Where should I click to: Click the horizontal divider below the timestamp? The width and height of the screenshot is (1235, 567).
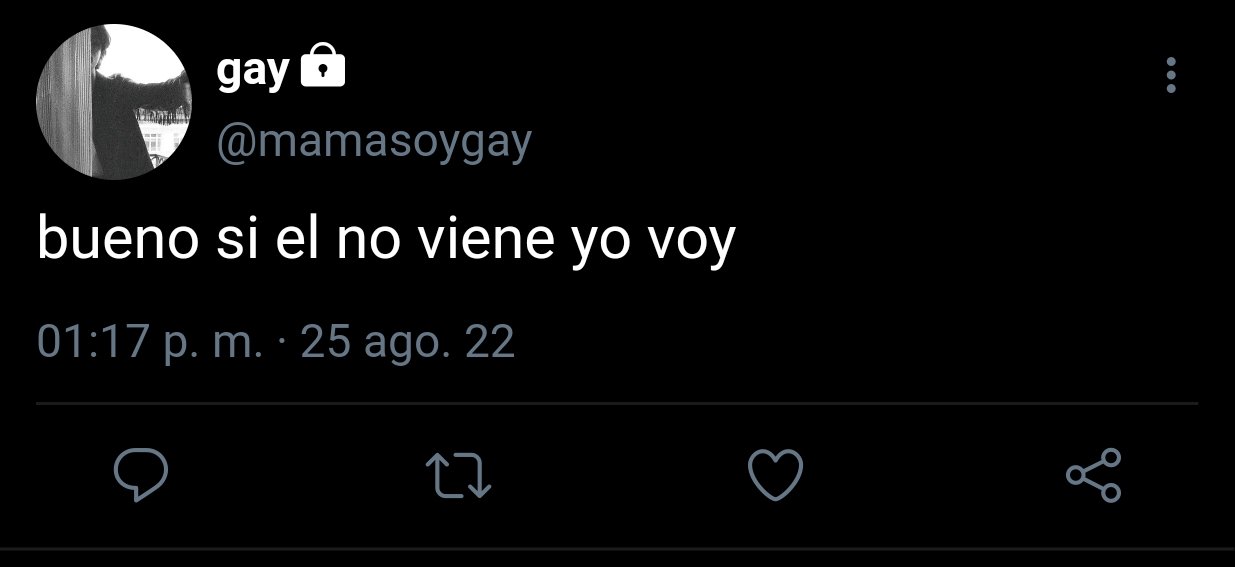[617, 403]
